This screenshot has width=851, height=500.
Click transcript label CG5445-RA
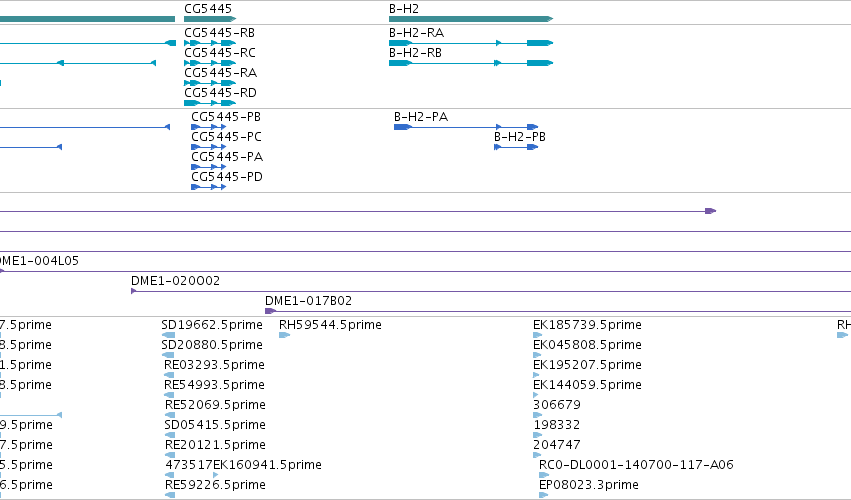pos(220,73)
